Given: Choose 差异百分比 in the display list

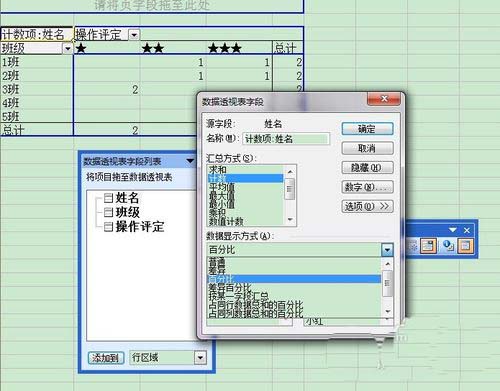Looking at the screenshot, I should (294, 287).
